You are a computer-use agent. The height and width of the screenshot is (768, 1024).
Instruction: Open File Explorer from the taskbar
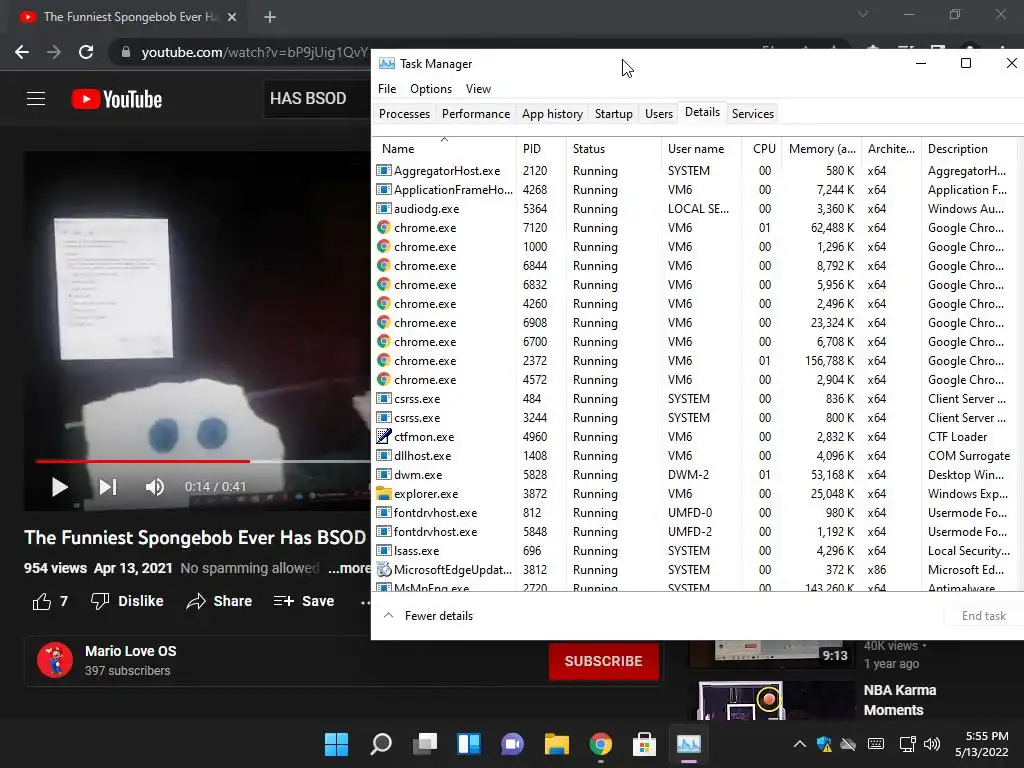(x=556, y=744)
